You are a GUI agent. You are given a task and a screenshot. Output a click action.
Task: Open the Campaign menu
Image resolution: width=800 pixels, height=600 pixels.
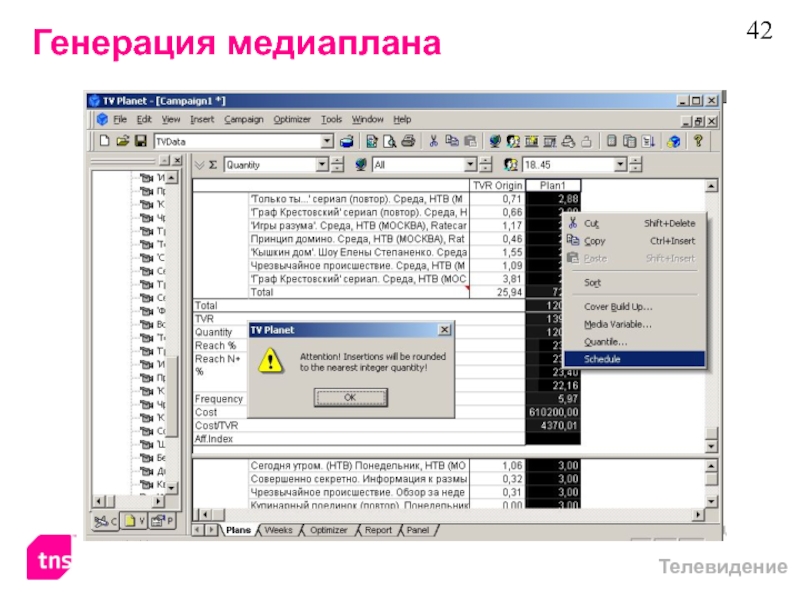point(244,119)
